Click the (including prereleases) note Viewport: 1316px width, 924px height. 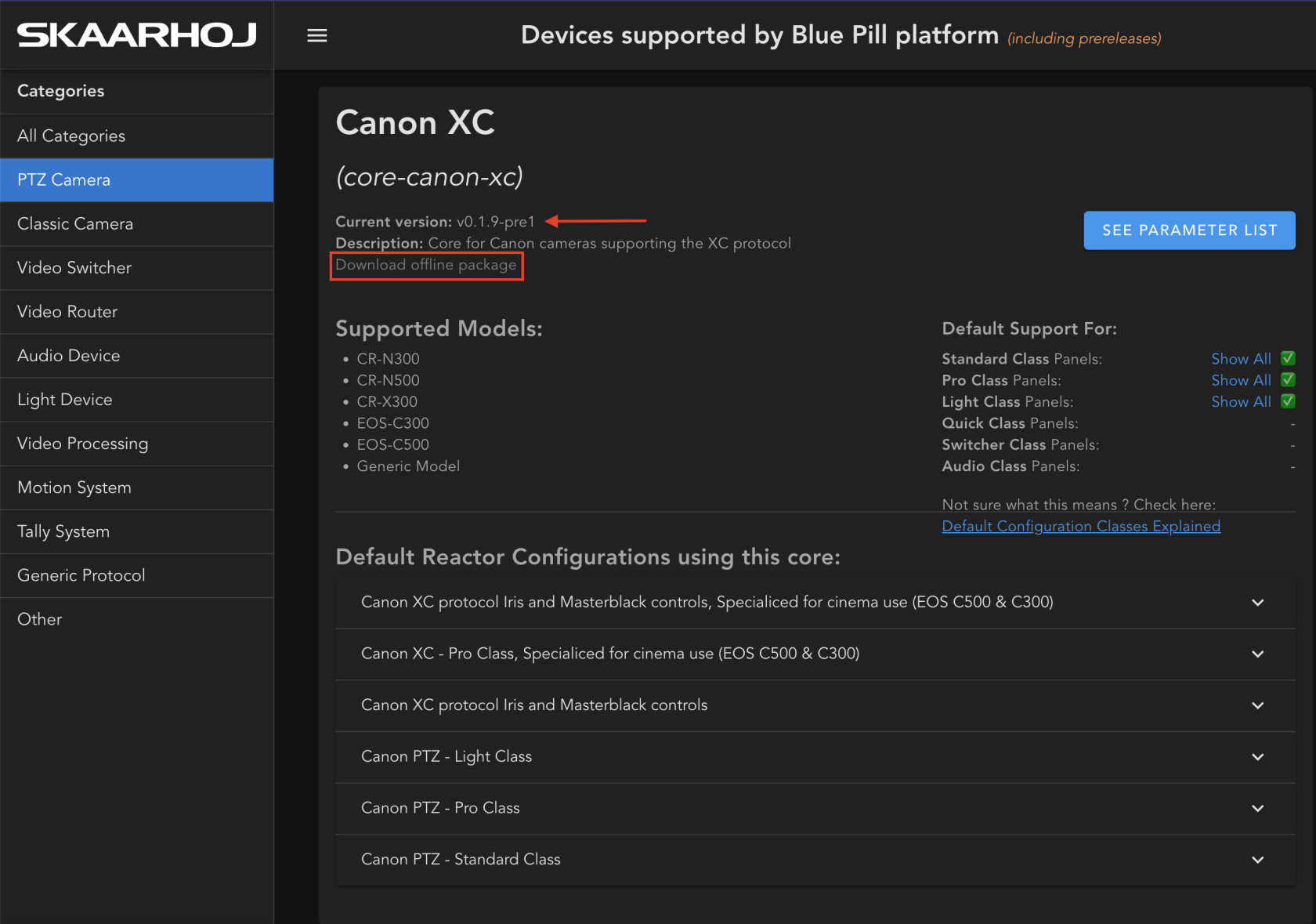[1084, 38]
